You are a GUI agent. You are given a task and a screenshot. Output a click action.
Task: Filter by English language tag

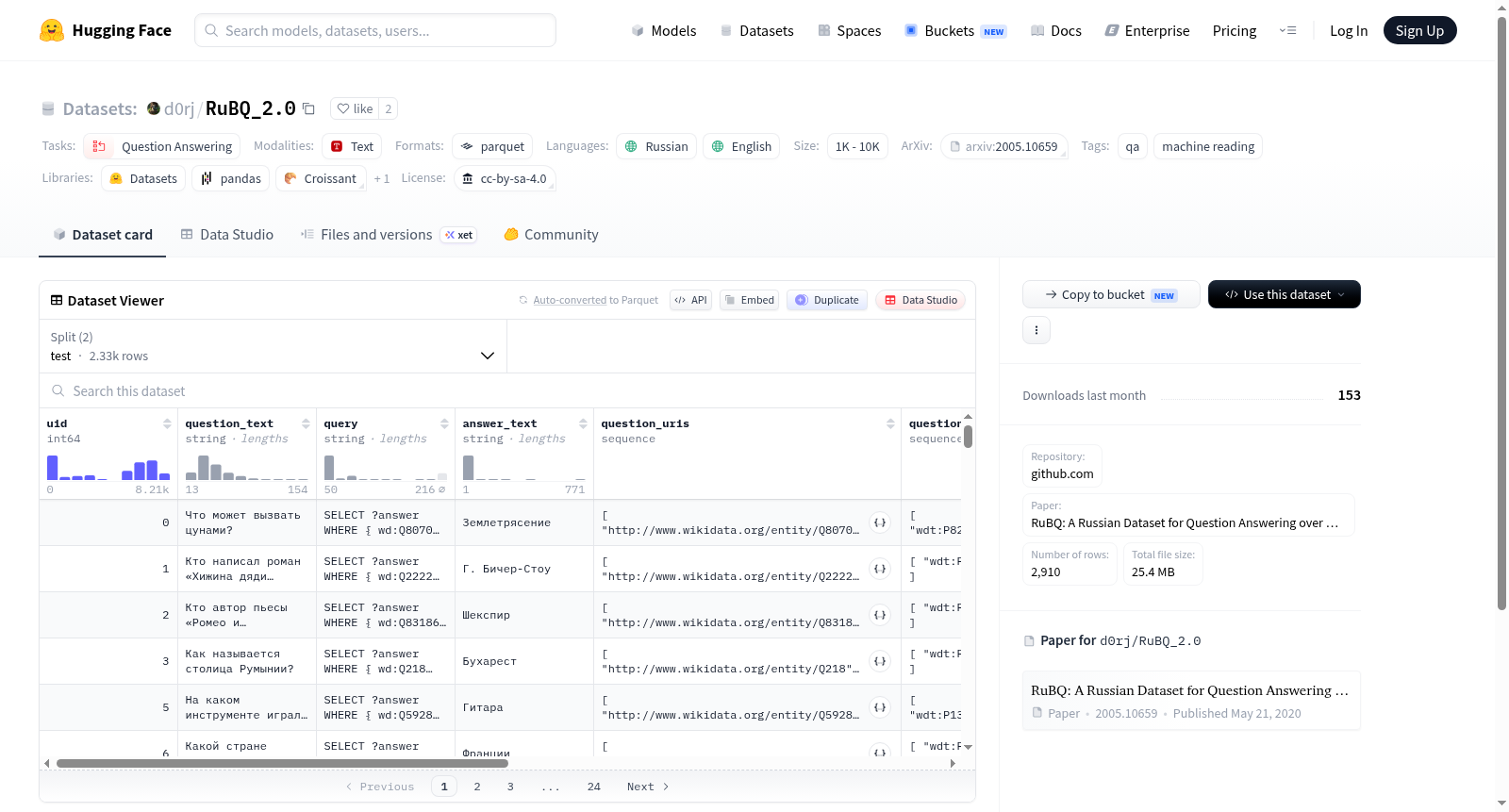(741, 146)
